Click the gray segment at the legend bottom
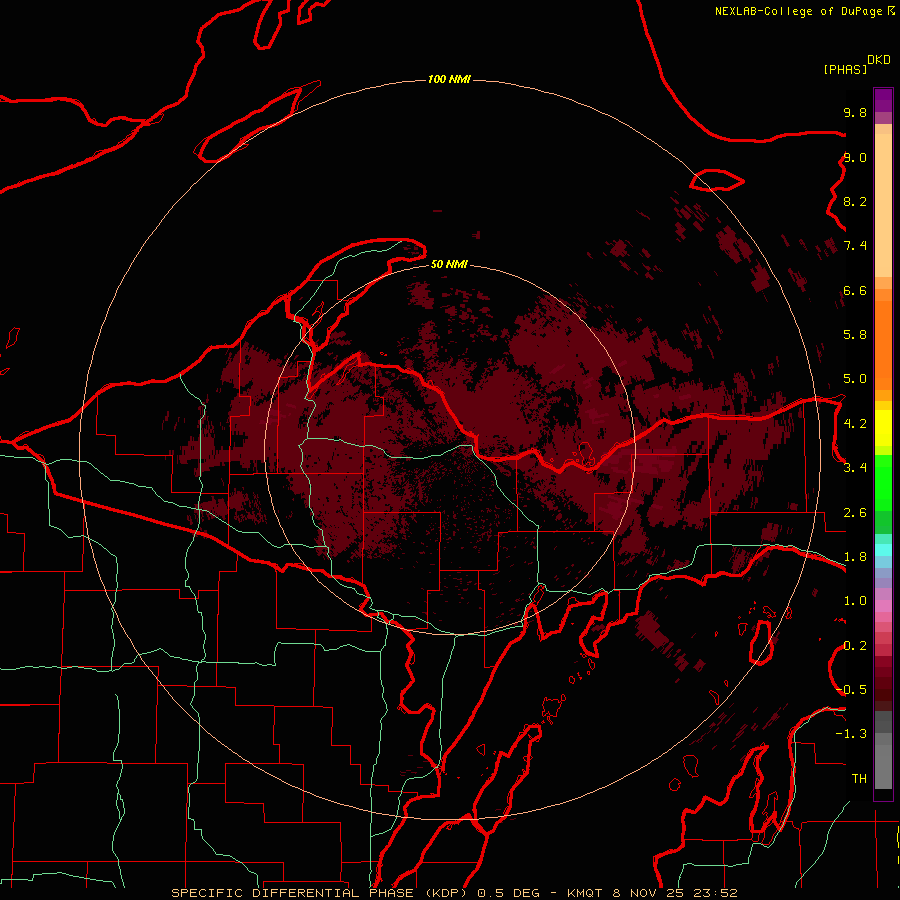 coord(883,763)
